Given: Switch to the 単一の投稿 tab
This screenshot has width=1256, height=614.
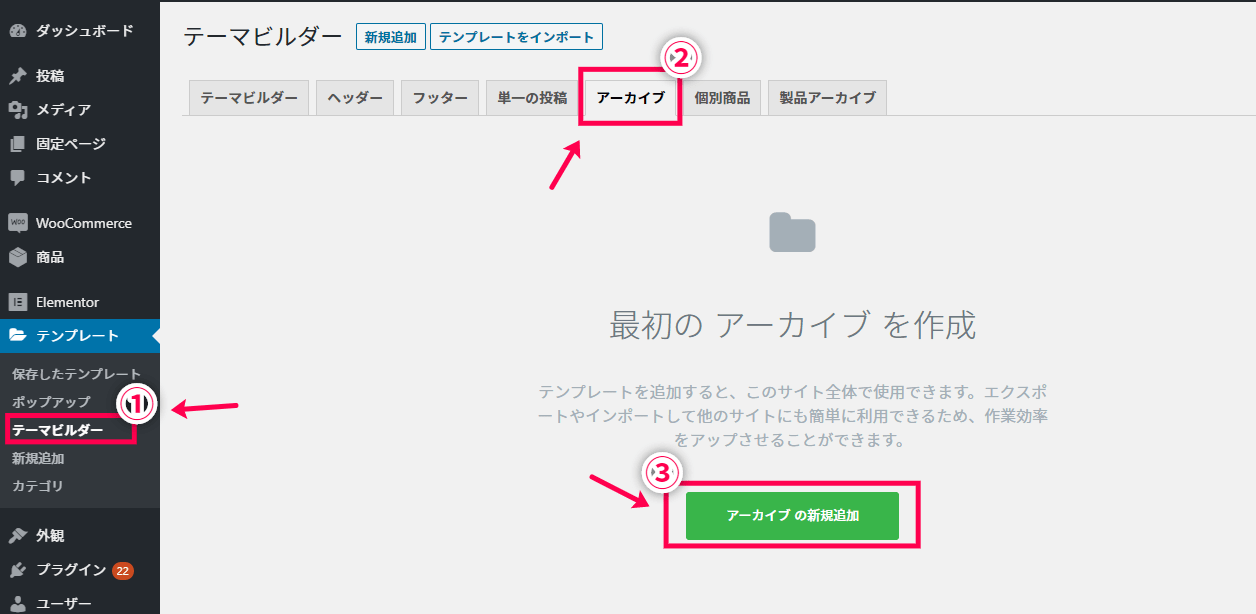Looking at the screenshot, I should click(x=532, y=98).
